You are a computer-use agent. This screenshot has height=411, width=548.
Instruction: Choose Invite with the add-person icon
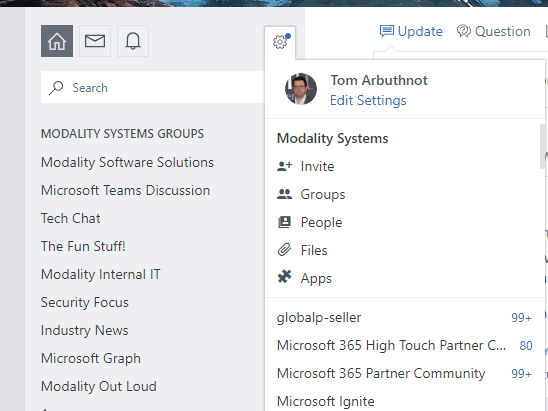[x=306, y=166]
